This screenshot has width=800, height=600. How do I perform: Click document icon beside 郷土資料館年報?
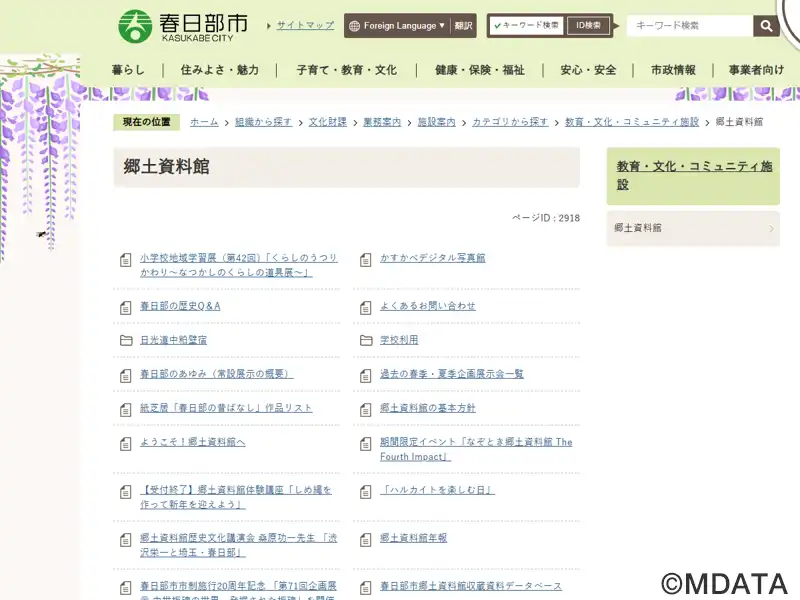tap(365, 540)
